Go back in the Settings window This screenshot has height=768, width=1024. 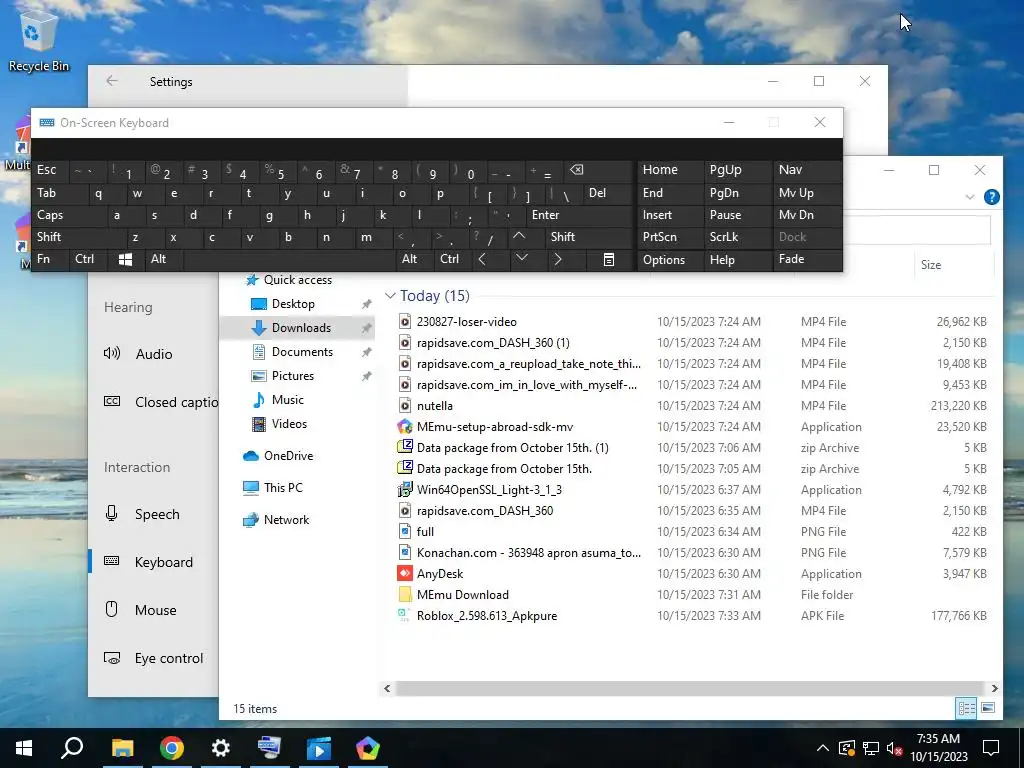coord(112,81)
